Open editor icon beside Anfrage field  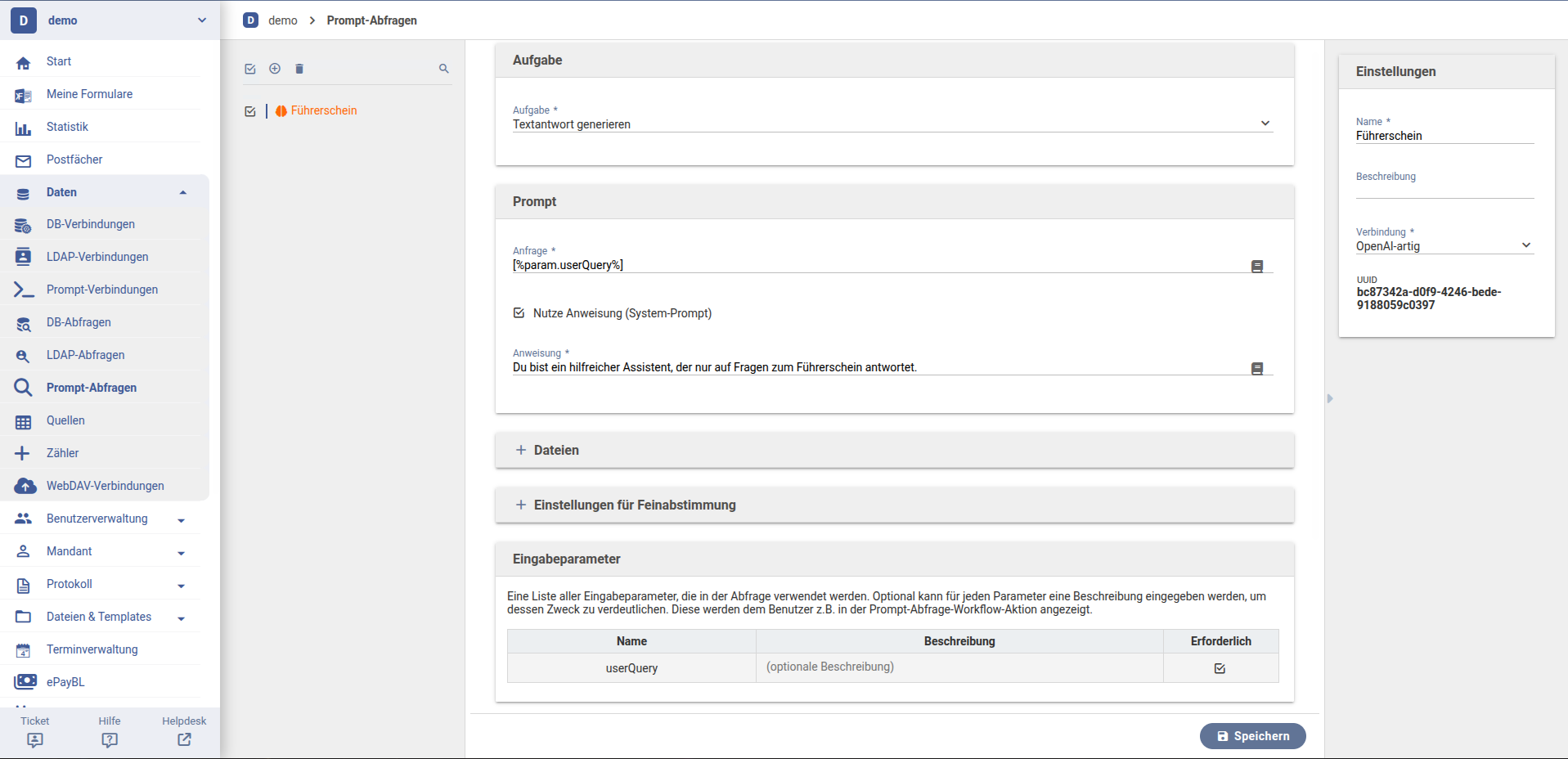[1257, 267]
